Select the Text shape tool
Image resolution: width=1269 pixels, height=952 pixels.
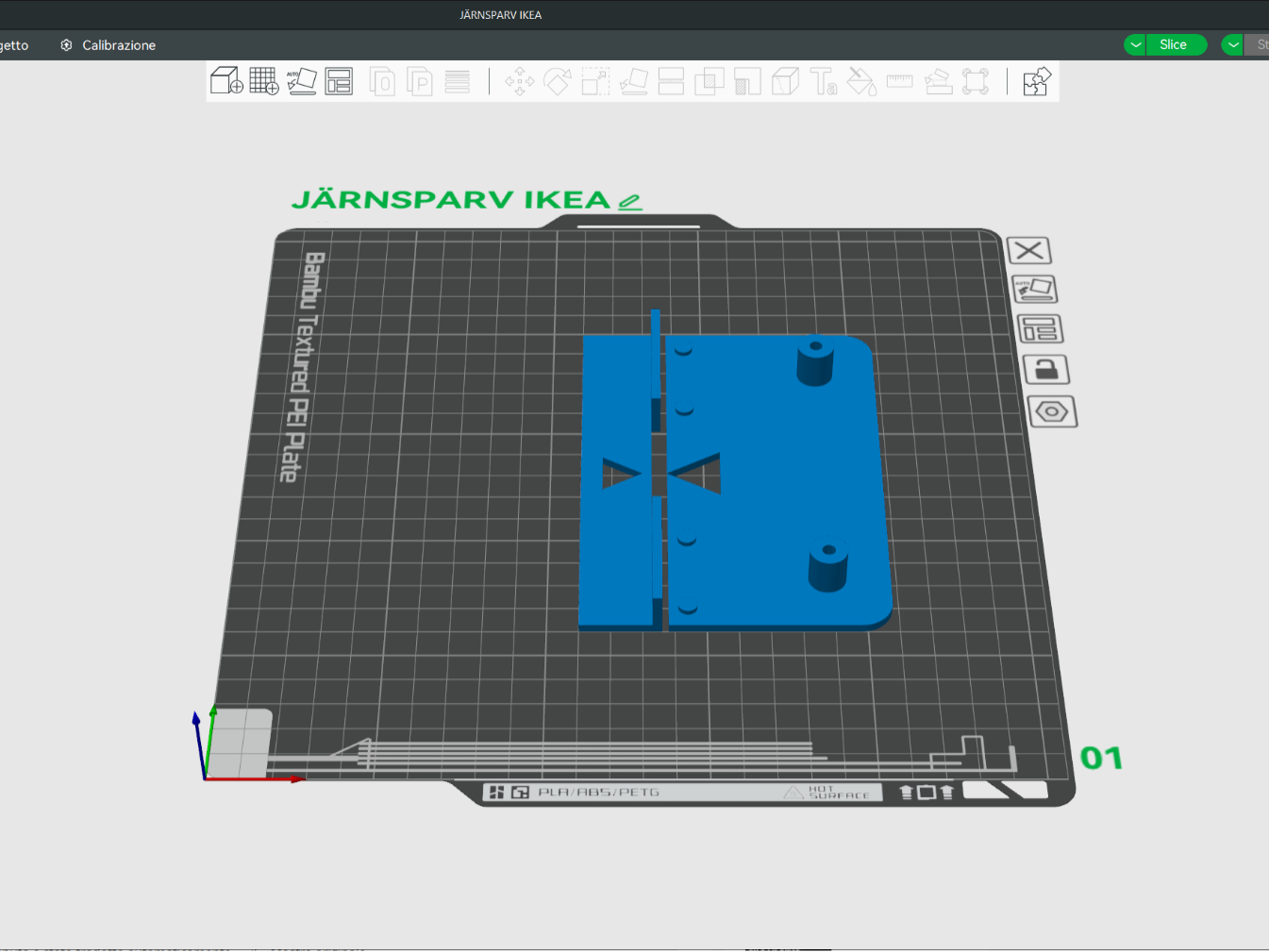823,81
